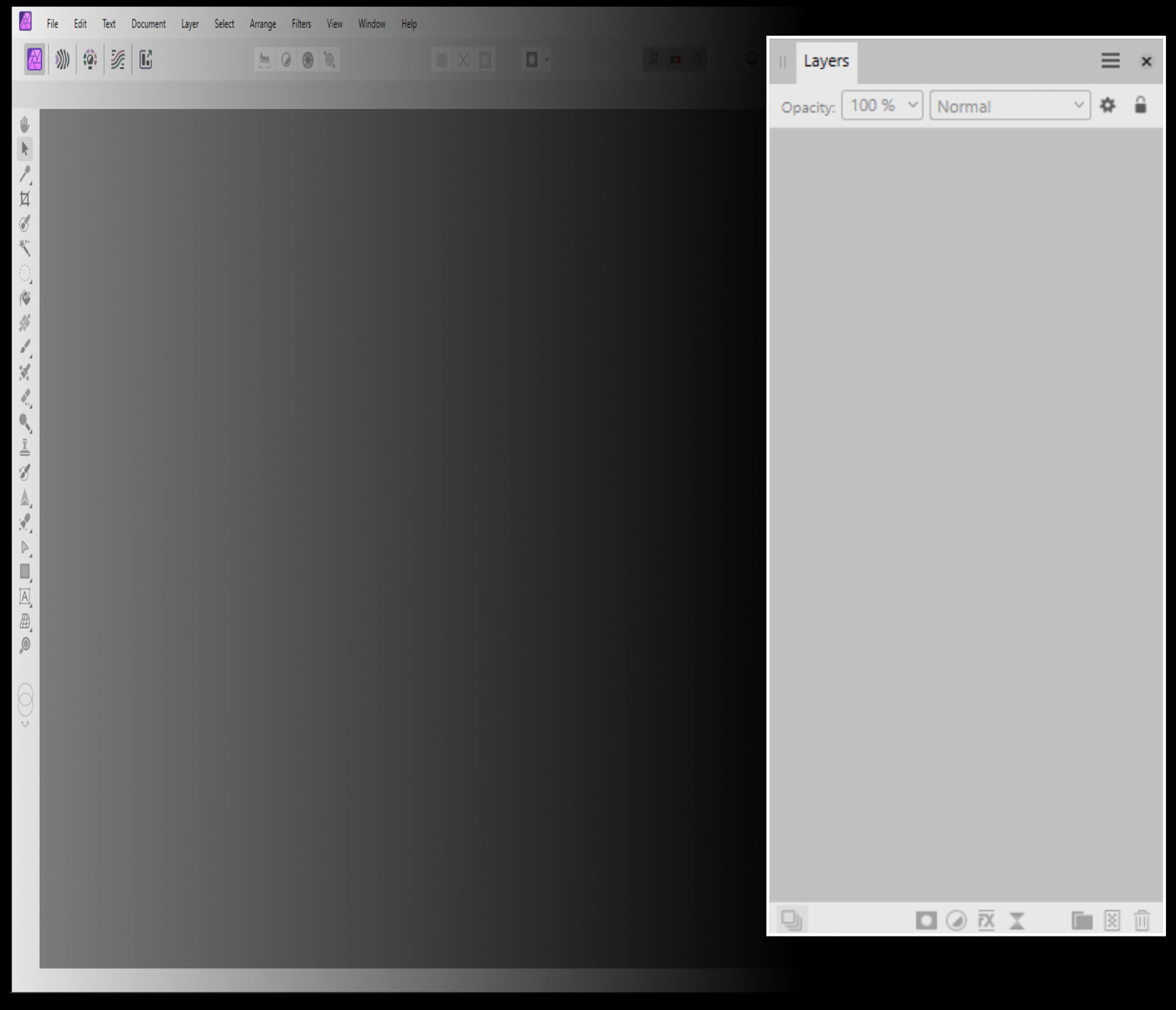
Task: Open the Normal blend mode dropdown
Action: (x=1010, y=105)
